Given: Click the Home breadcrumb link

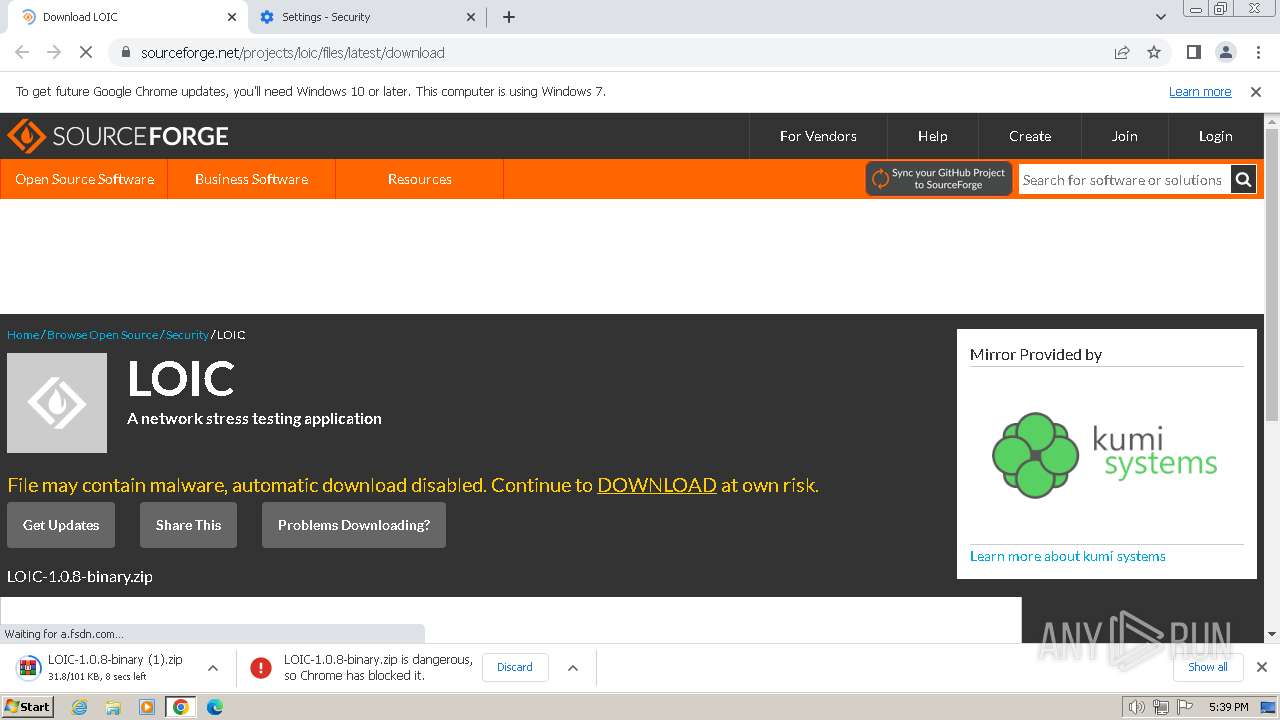Looking at the screenshot, I should click(23, 335).
